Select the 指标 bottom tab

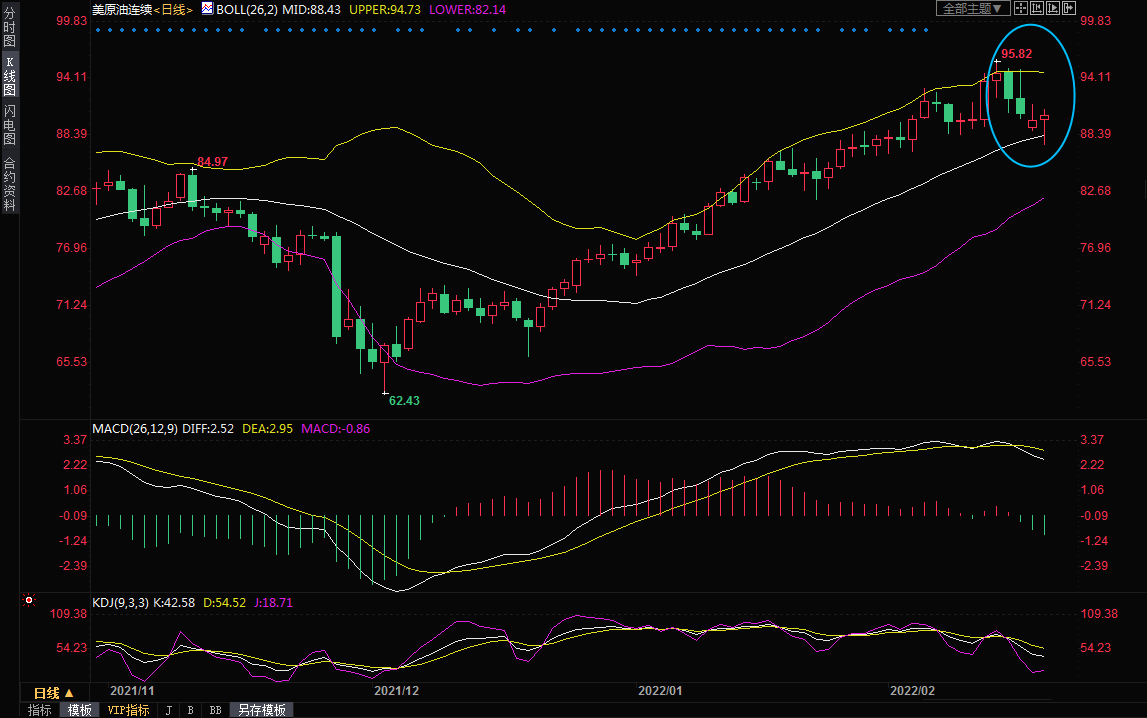click(x=40, y=710)
